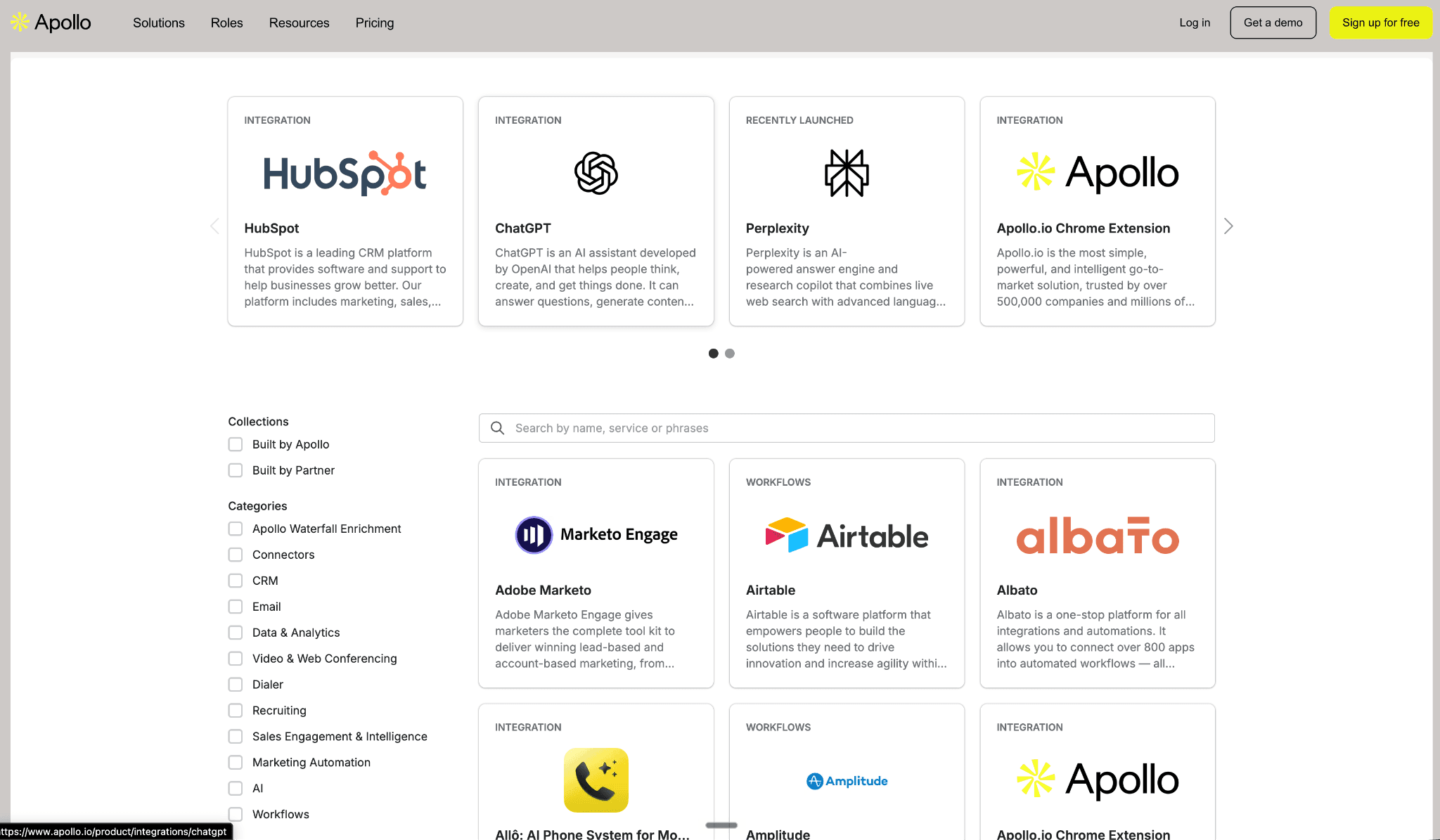This screenshot has width=1440, height=840.
Task: Enable the Data & Analytics filter
Action: (x=236, y=633)
